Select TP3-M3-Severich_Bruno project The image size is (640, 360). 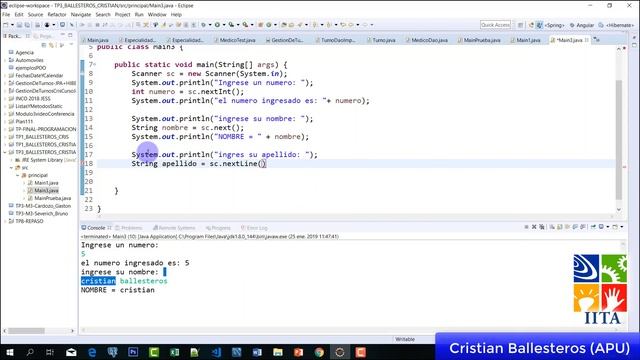click(41, 214)
